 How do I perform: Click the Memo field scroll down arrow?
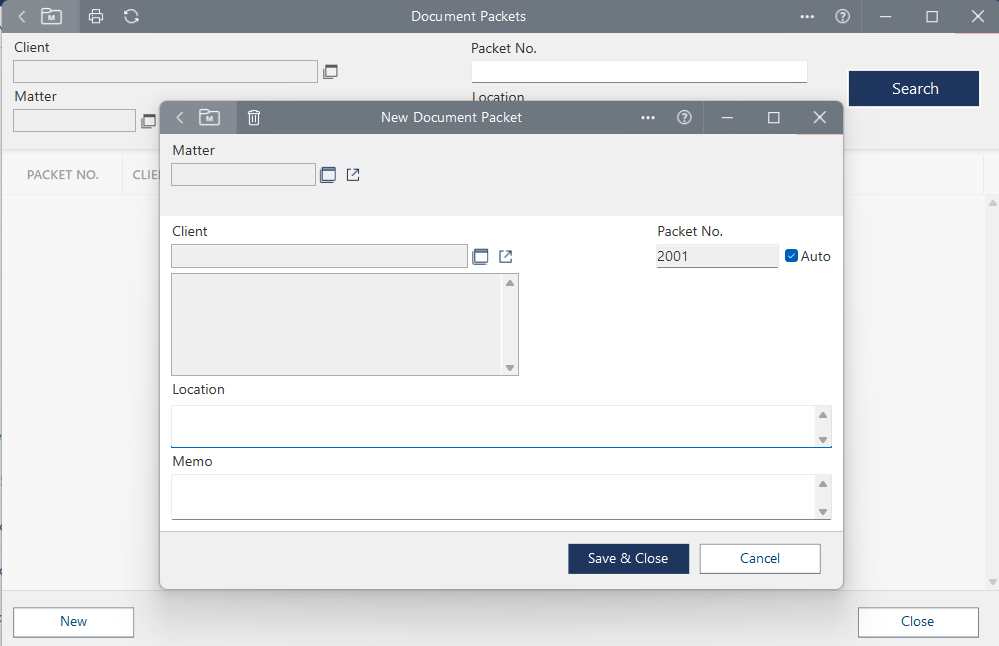pyautogui.click(x=823, y=511)
